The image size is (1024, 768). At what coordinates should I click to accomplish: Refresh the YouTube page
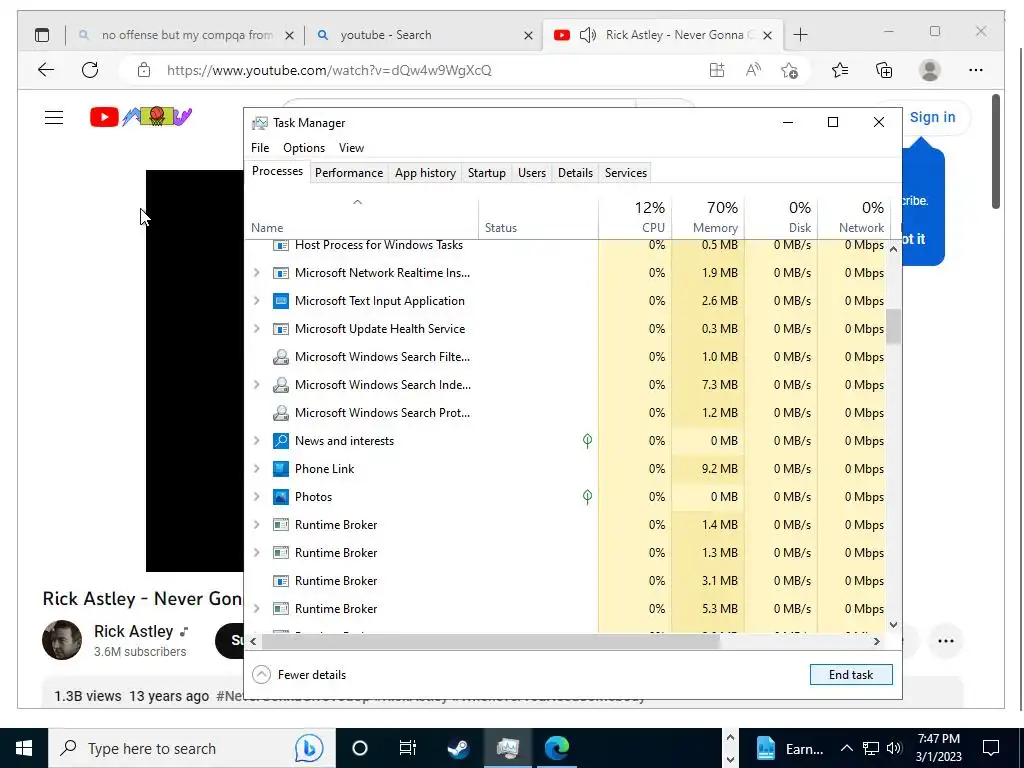[90, 70]
